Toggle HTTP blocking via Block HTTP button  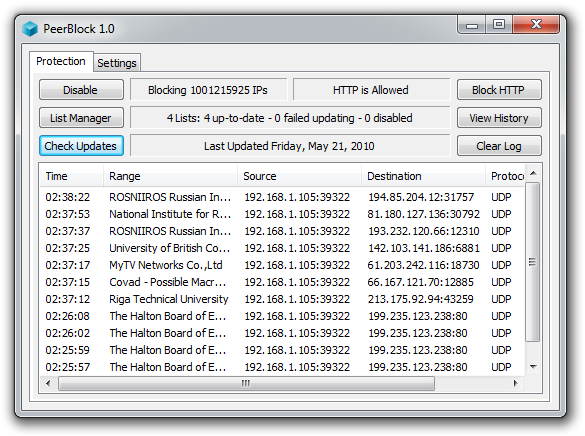499,90
